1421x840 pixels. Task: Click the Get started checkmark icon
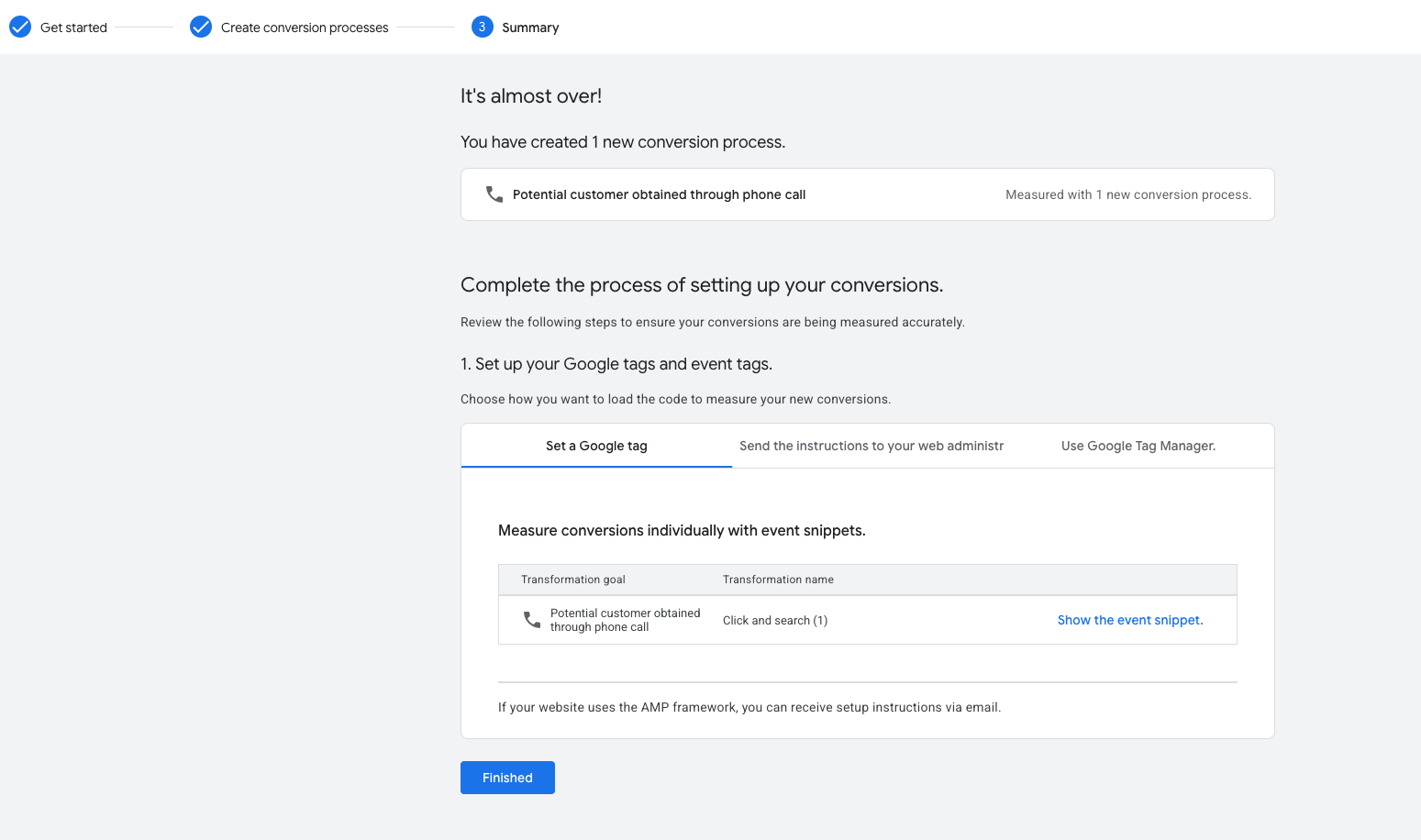[20, 28]
